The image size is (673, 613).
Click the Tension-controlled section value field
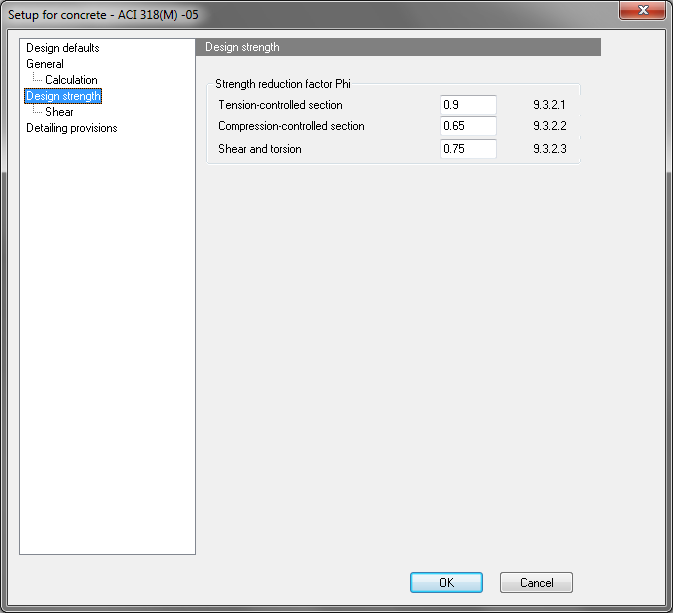[x=468, y=105]
